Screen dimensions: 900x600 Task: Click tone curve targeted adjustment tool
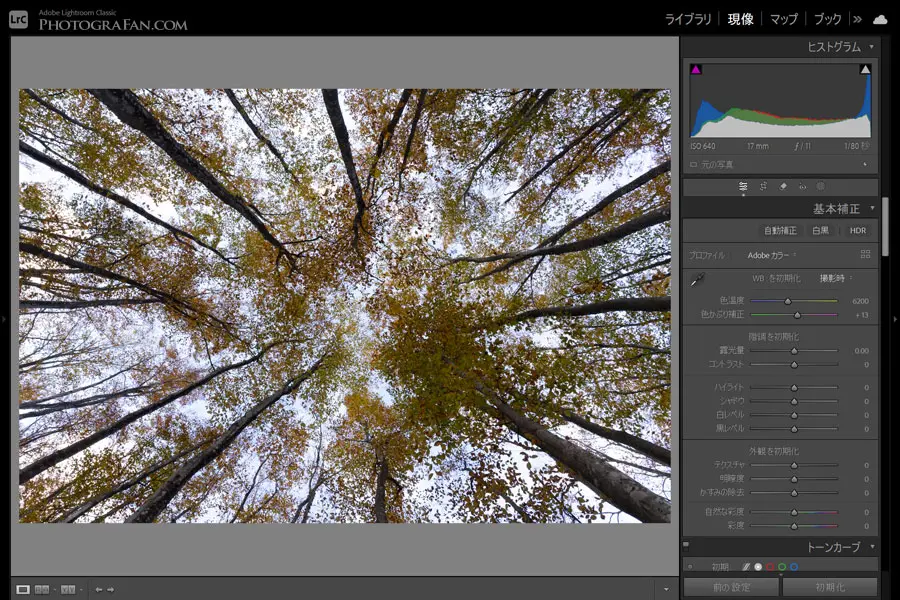click(690, 567)
